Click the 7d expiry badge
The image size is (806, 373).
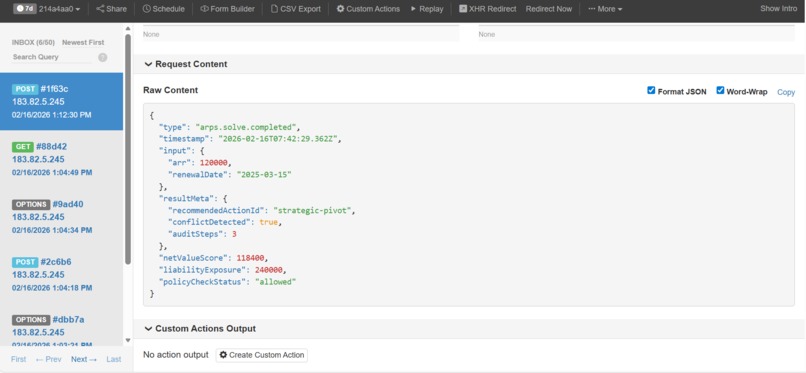pyautogui.click(x=25, y=9)
